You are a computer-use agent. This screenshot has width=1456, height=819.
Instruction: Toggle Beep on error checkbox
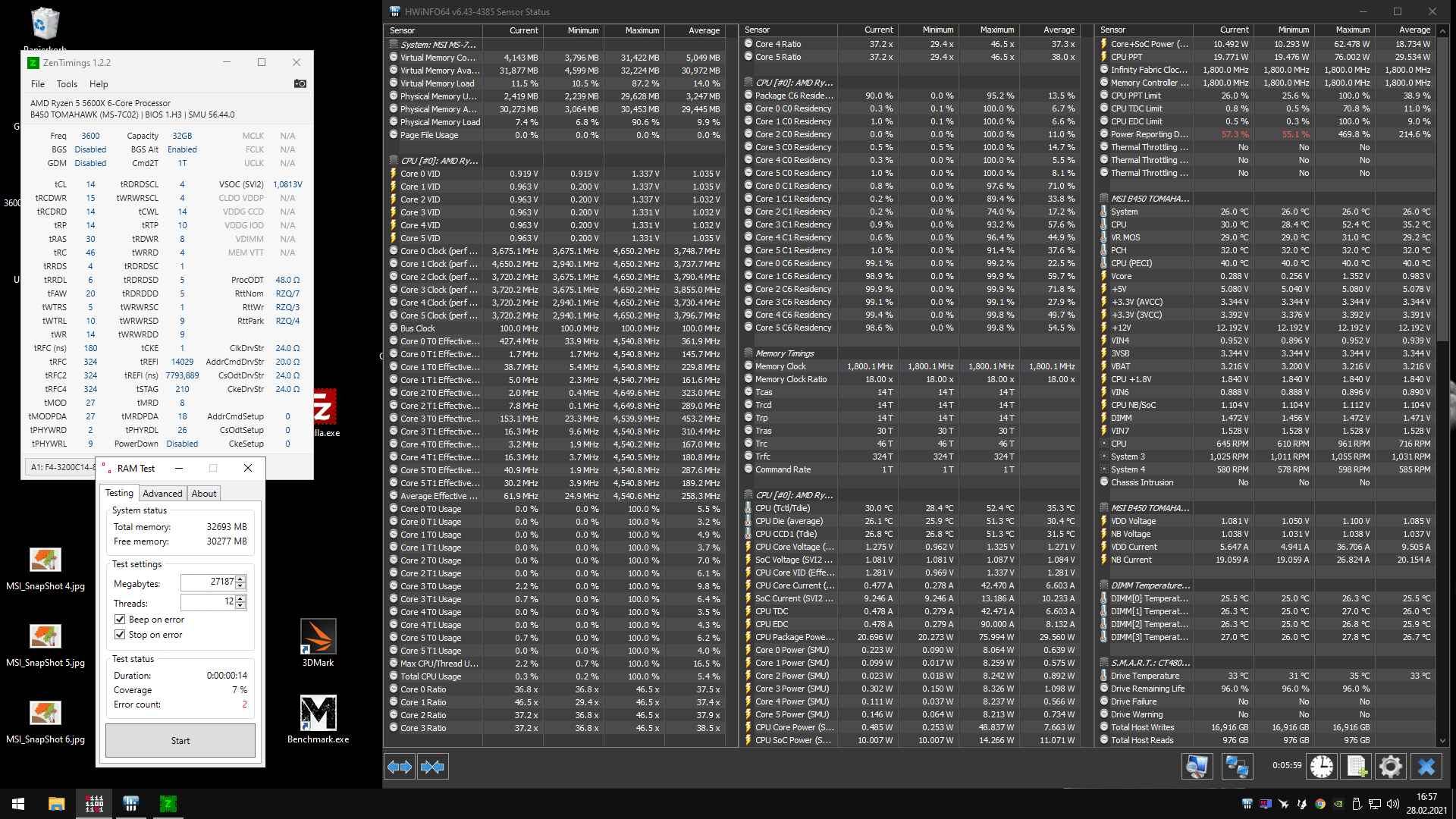click(120, 620)
